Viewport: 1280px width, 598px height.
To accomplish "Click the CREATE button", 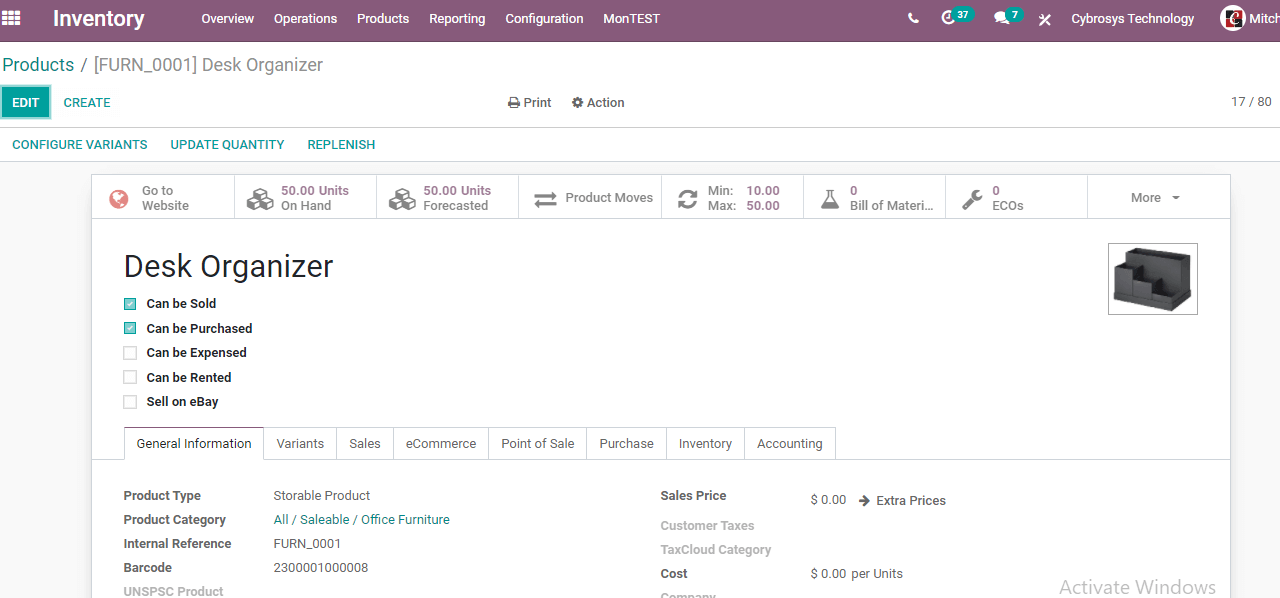I will click(x=87, y=103).
